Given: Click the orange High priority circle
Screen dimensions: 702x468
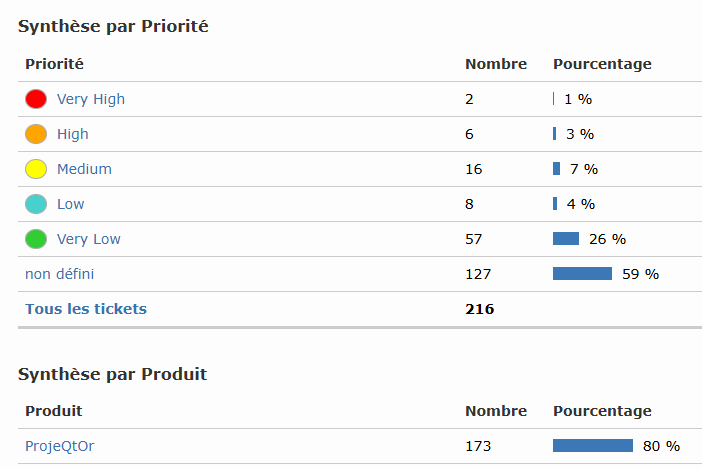Looking at the screenshot, I should 36,134.
